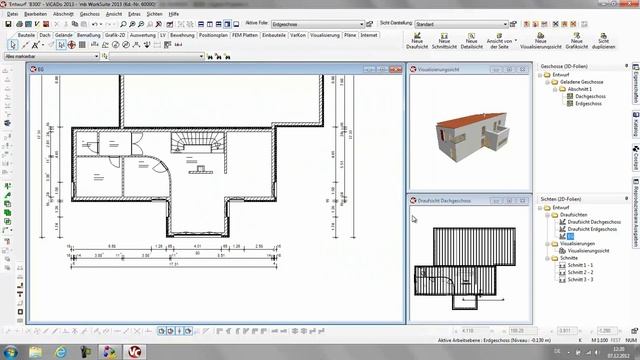Open Internet Explorer from the taskbar
The height and width of the screenshot is (360, 640).
(60, 352)
